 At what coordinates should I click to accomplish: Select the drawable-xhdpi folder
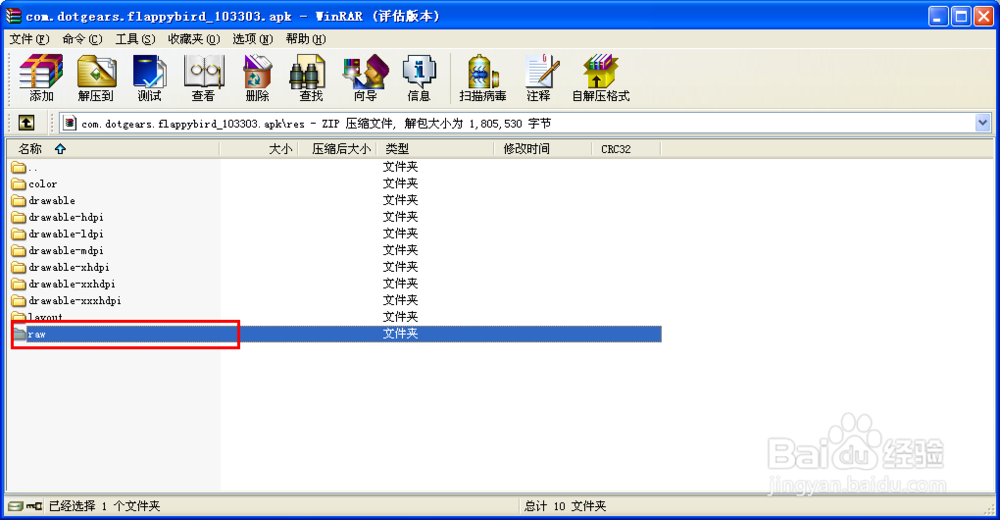click(x=61, y=267)
